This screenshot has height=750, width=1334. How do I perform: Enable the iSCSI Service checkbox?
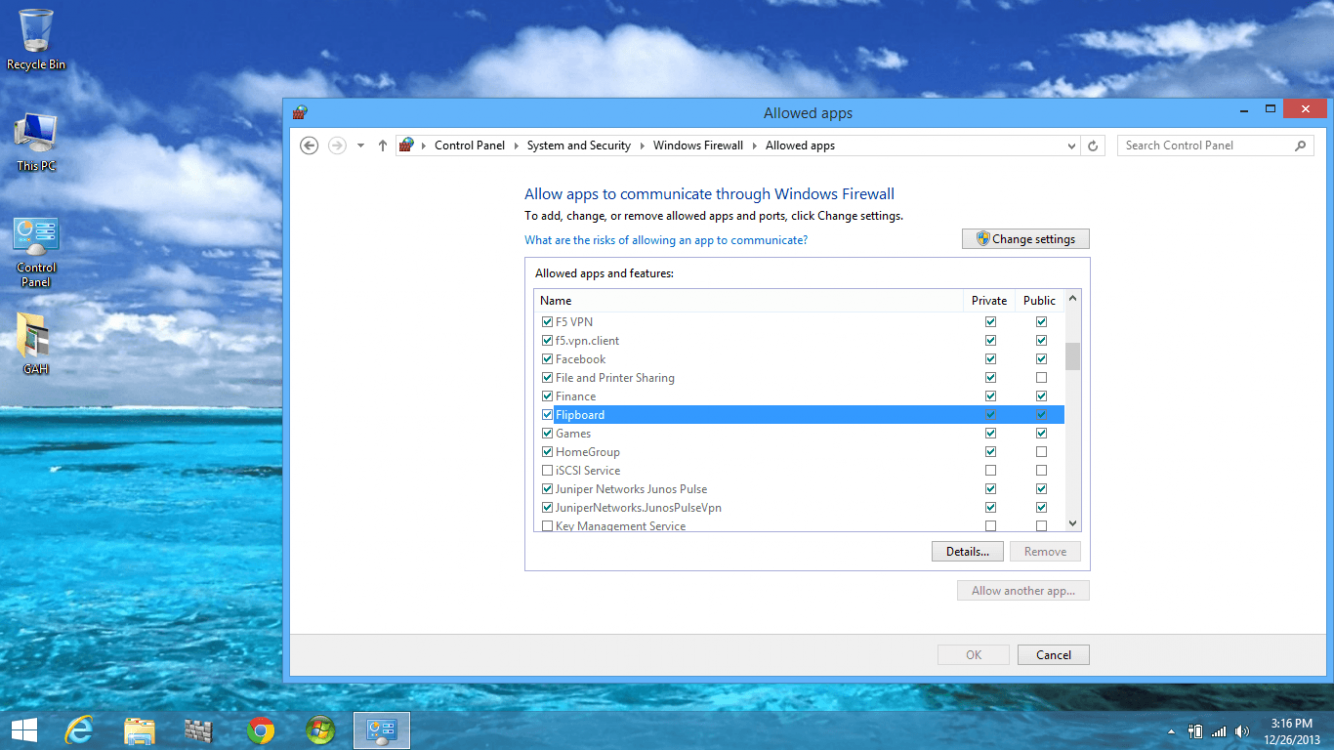(x=547, y=471)
